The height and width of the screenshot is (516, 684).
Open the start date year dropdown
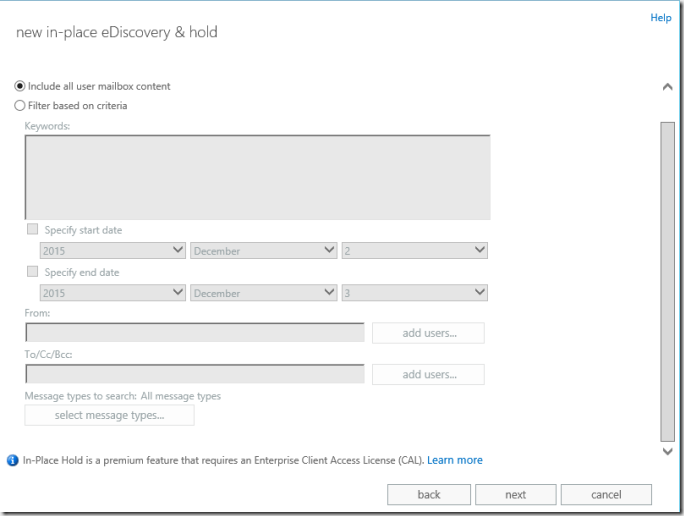[x=112, y=251]
